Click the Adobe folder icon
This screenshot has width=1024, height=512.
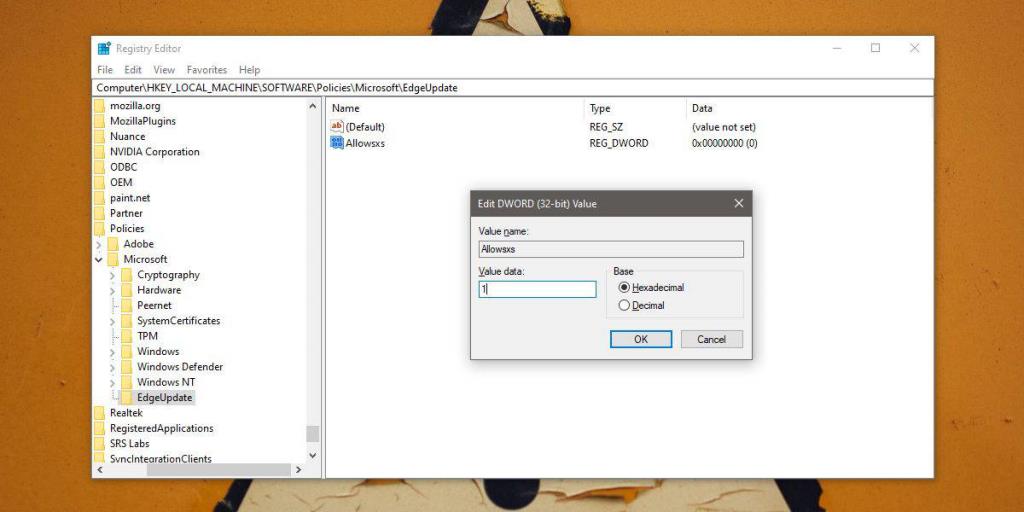tap(113, 244)
